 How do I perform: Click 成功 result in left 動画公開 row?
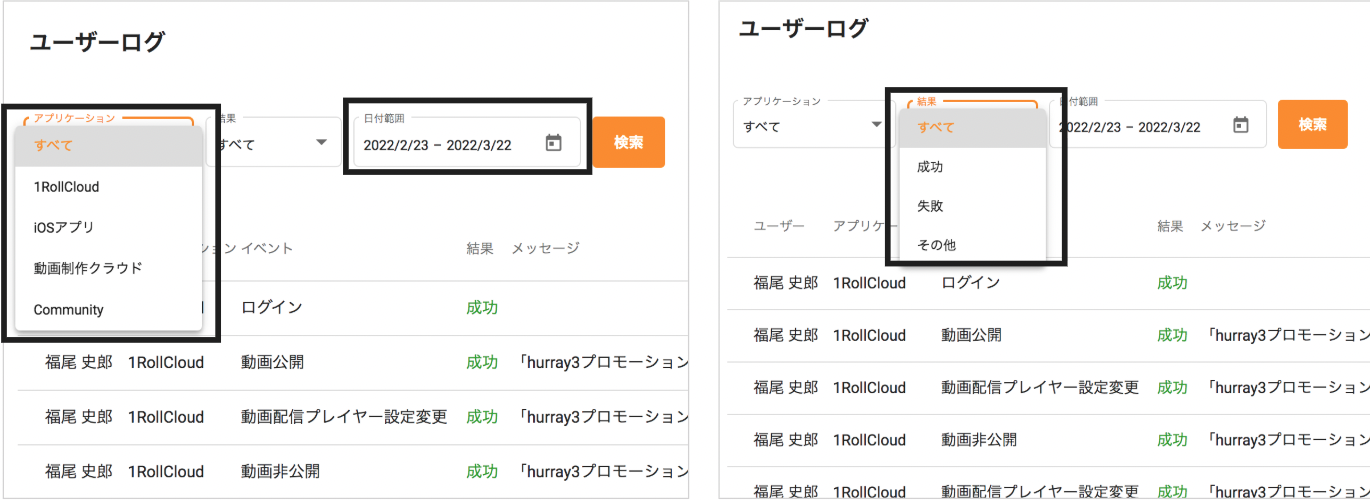[482, 362]
